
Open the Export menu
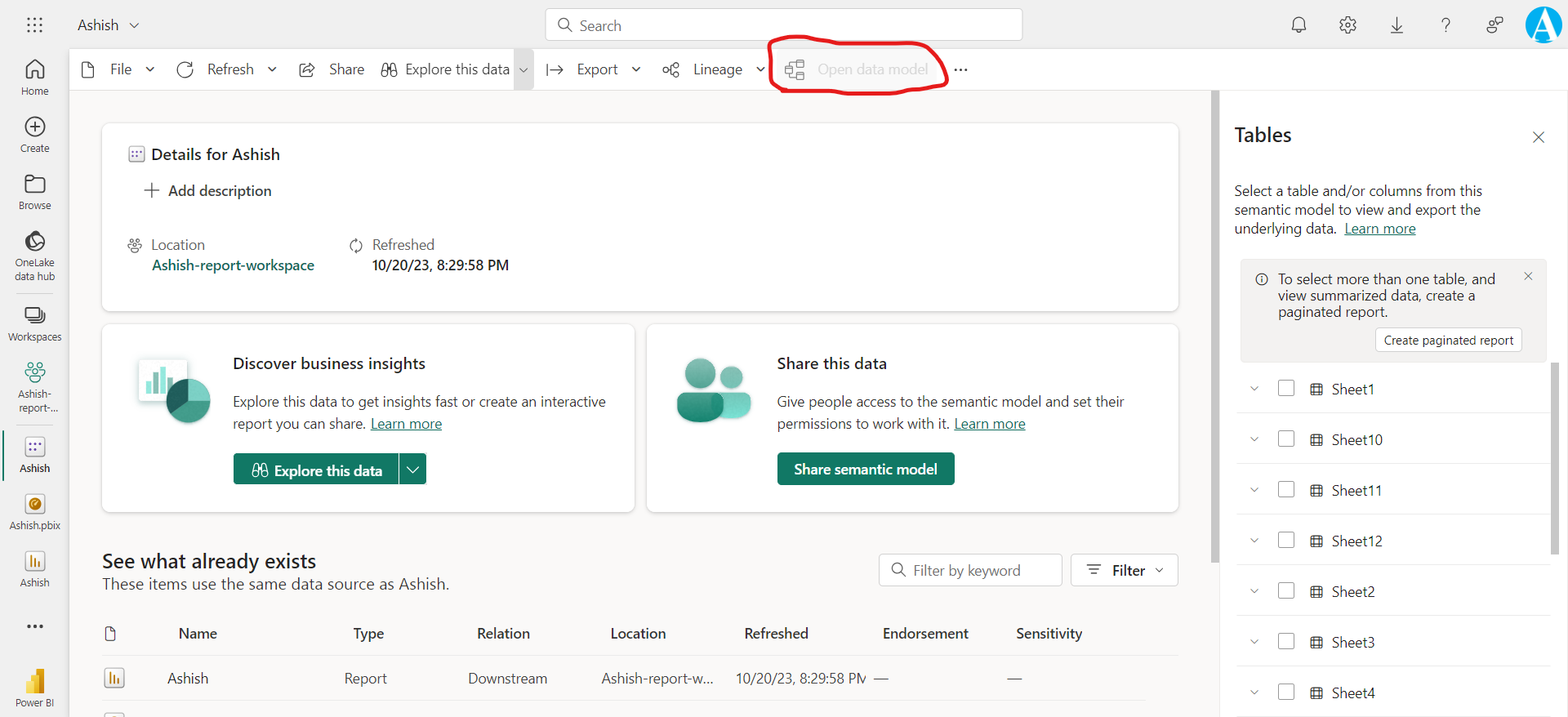597,69
